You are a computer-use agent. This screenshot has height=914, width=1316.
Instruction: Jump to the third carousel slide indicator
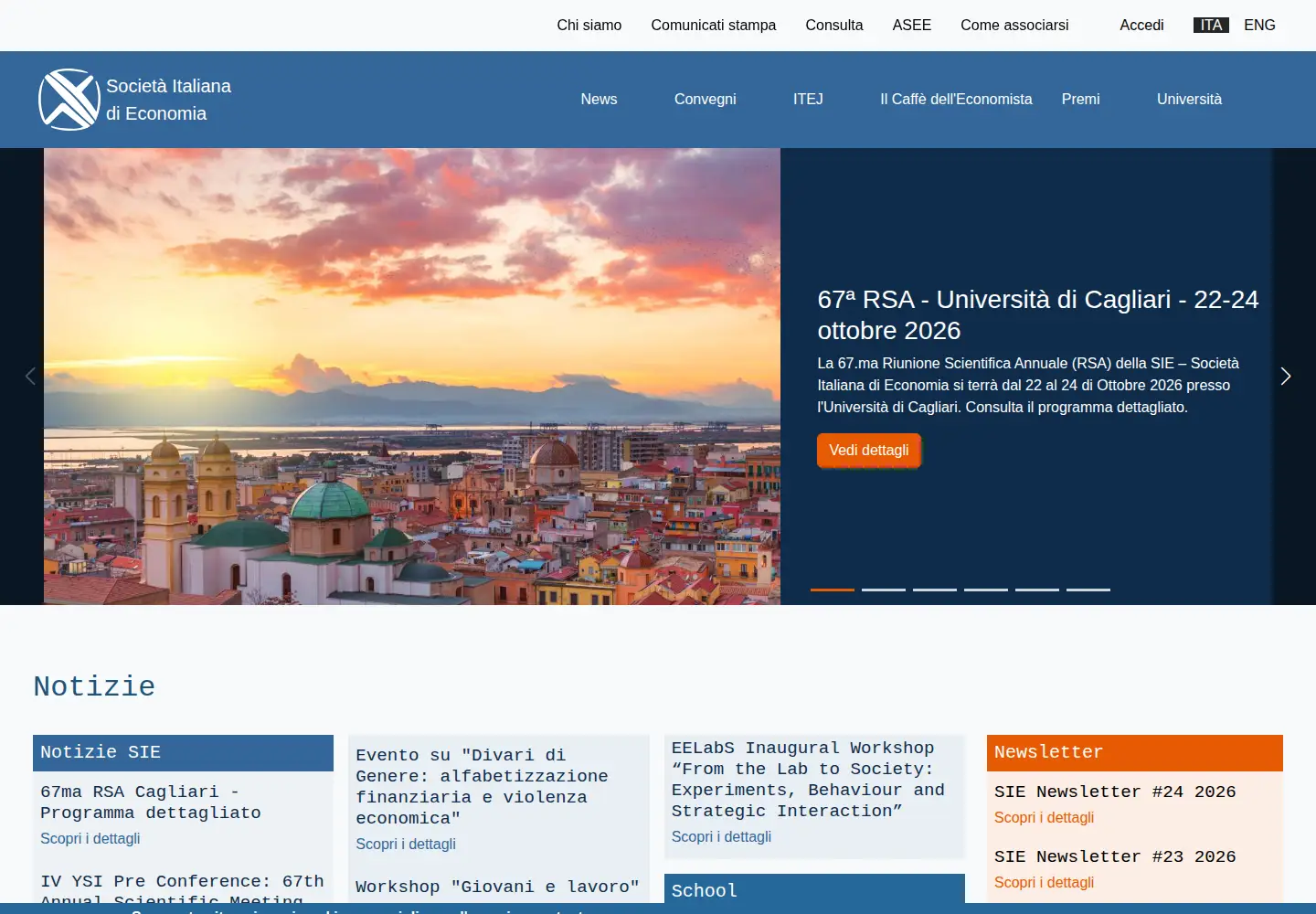(x=935, y=590)
